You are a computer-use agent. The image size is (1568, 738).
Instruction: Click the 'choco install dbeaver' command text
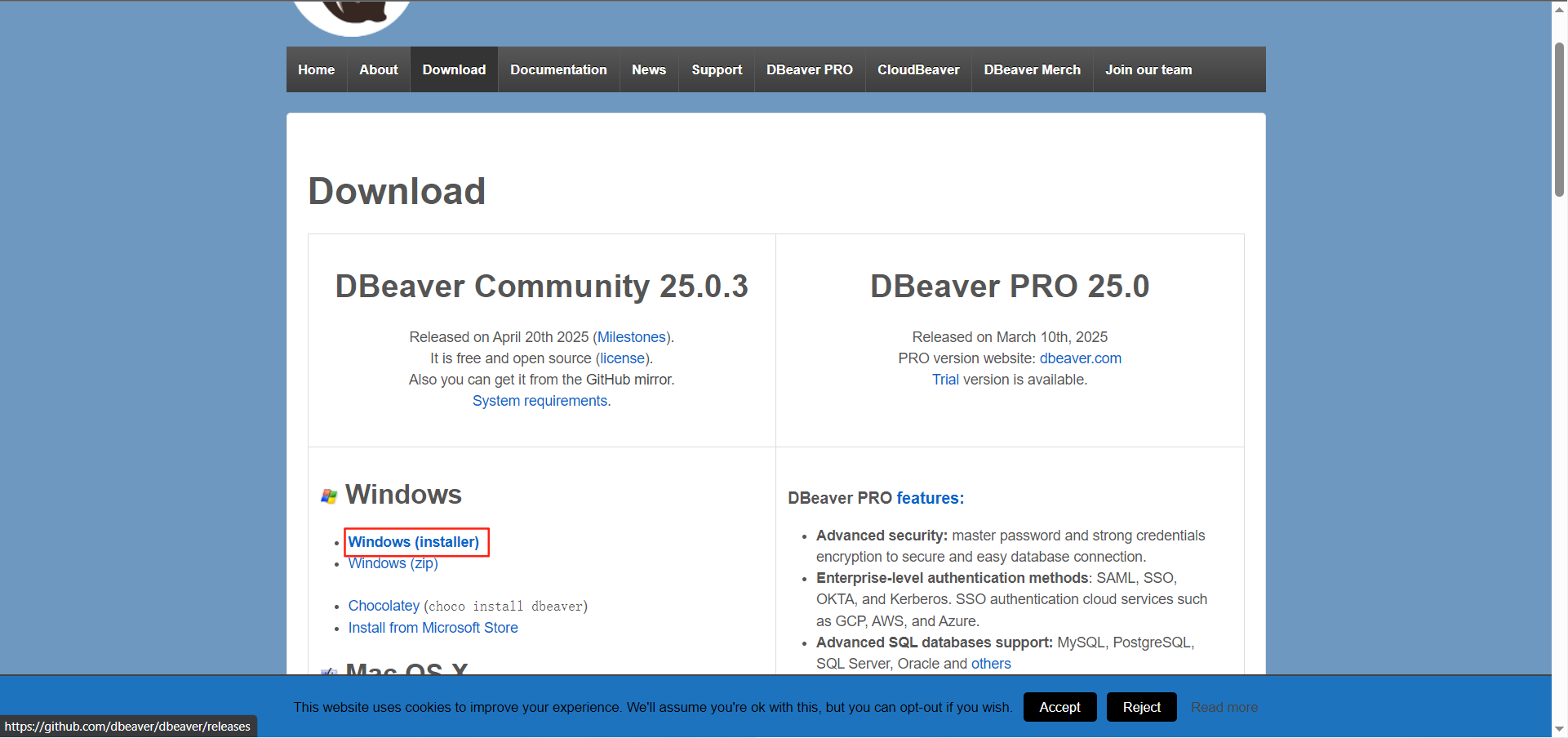506,607
